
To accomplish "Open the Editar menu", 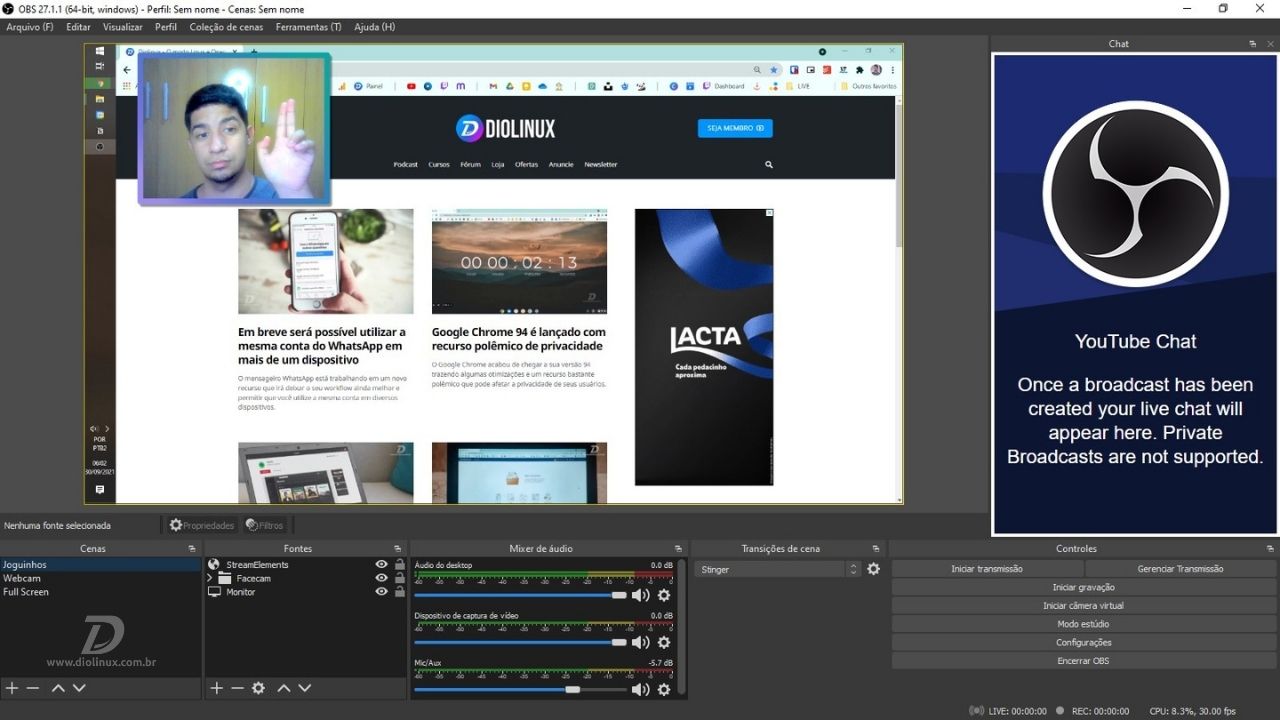I will tap(78, 27).
